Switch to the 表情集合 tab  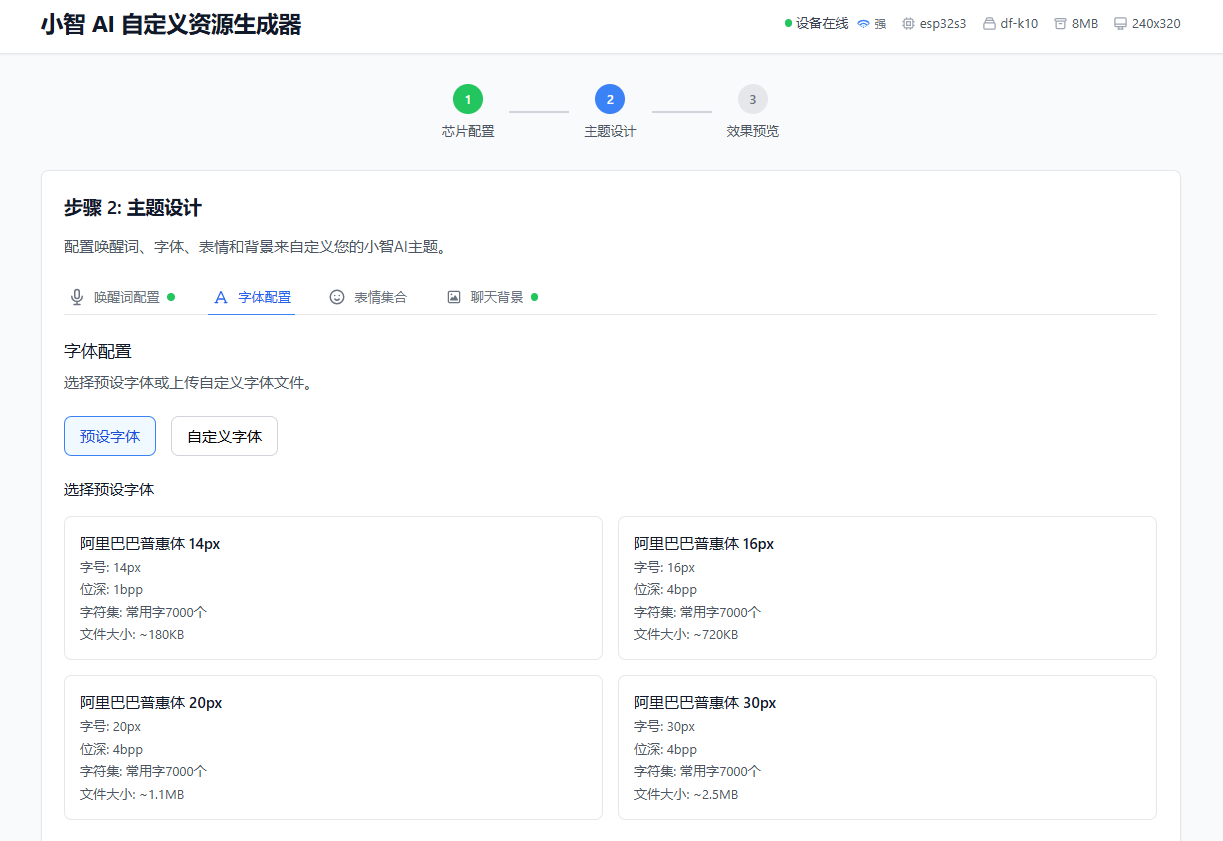[x=368, y=297]
